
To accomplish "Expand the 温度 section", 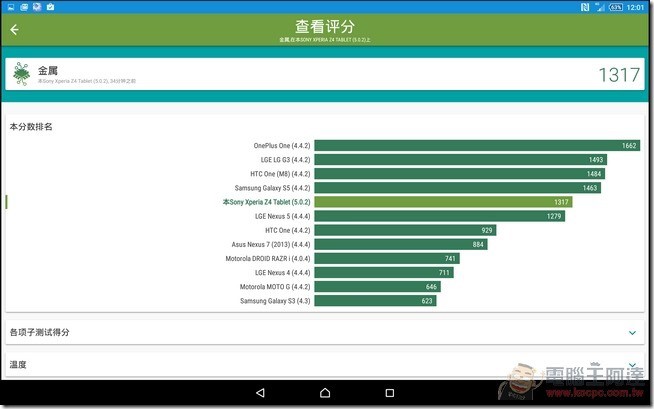I will 325,365.
